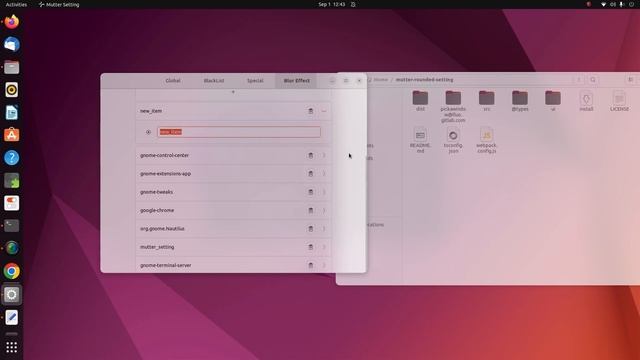Image resolution: width=640 pixels, height=360 pixels.
Task: Expand the gnome-extensions-app row
Action: [324, 174]
